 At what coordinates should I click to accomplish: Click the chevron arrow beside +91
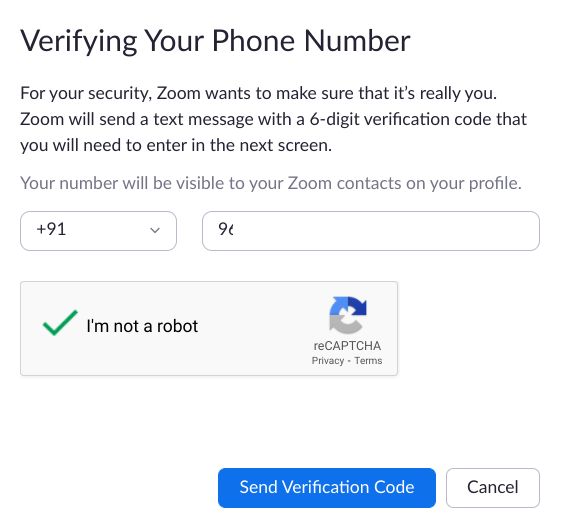coord(155,231)
